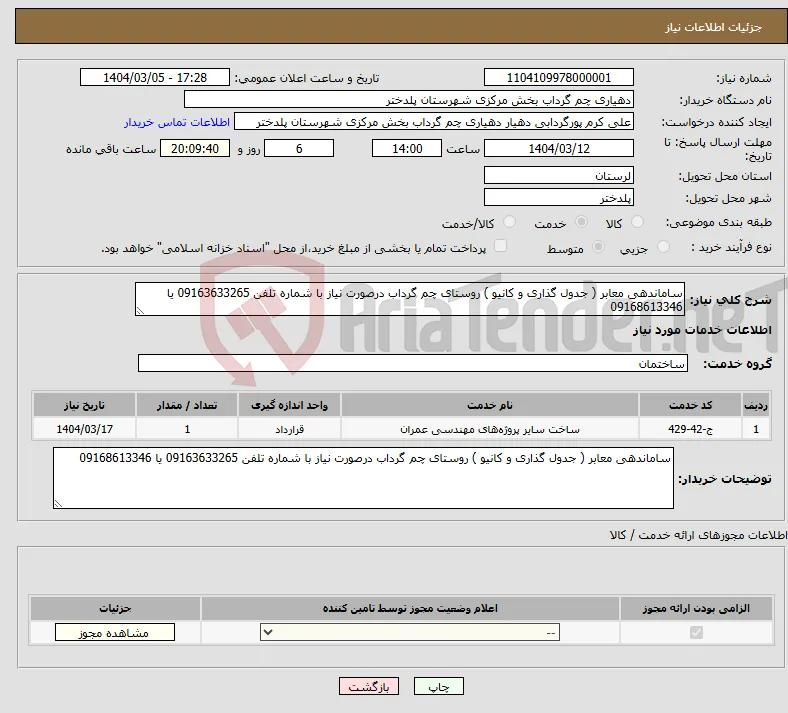This screenshot has width=788, height=713.
Task: Click the deadline time field 14:00
Action: [x=407, y=148]
